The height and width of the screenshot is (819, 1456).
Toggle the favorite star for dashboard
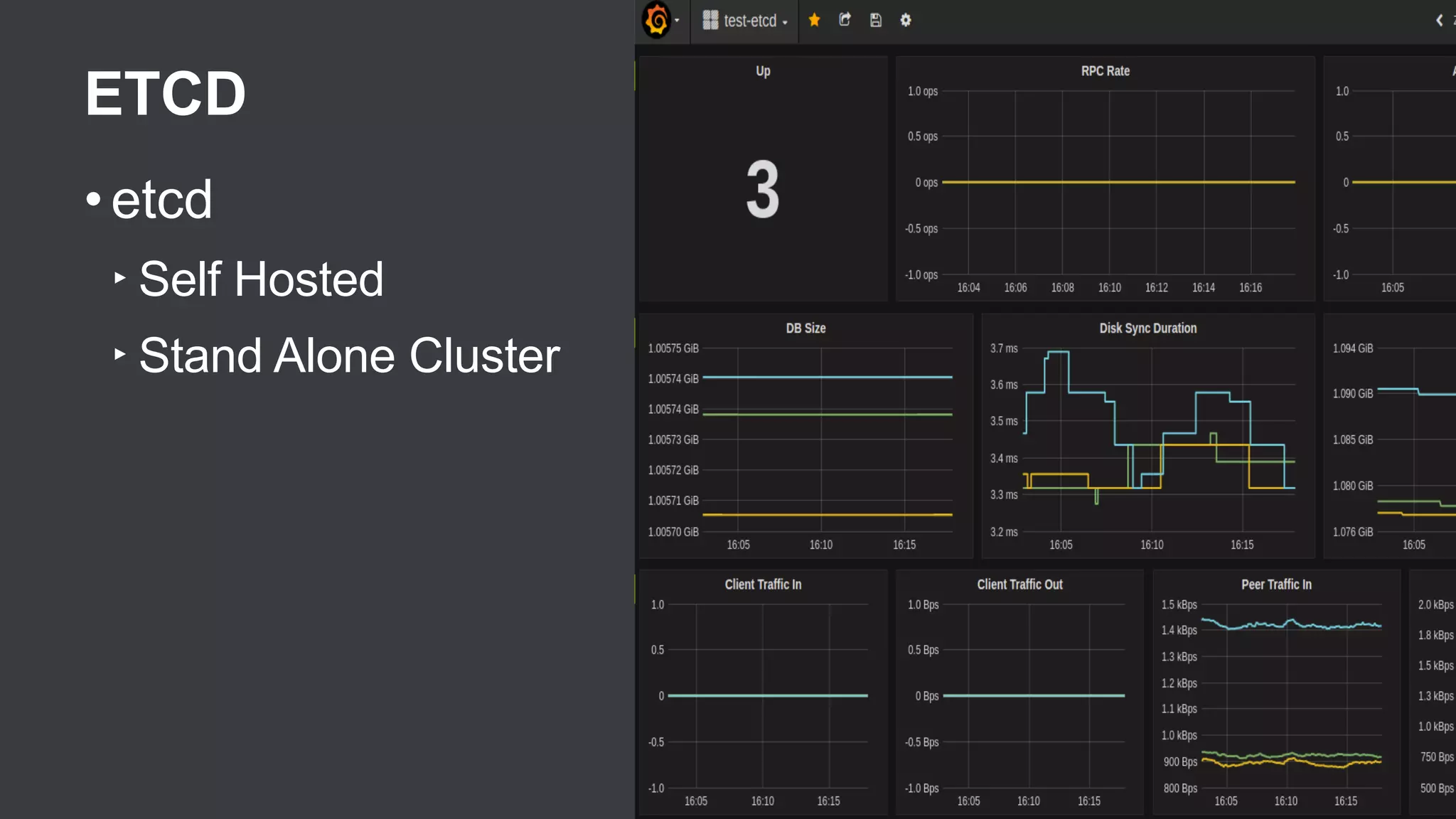coord(815,20)
